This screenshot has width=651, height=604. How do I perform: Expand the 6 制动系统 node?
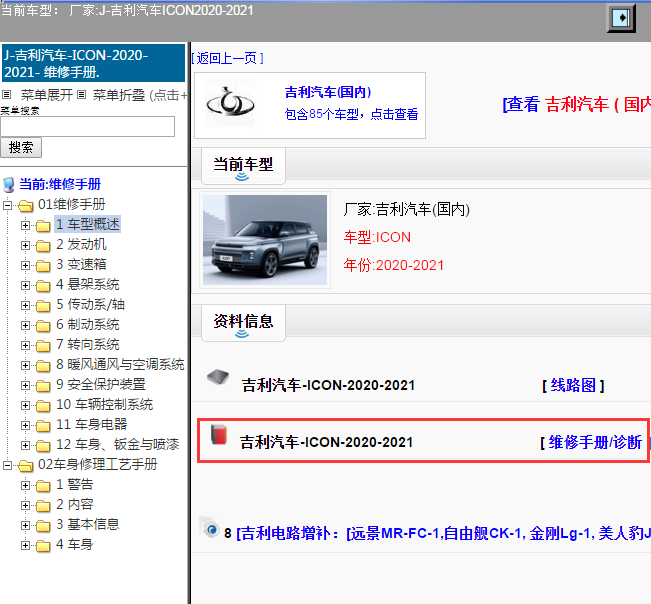[25, 325]
